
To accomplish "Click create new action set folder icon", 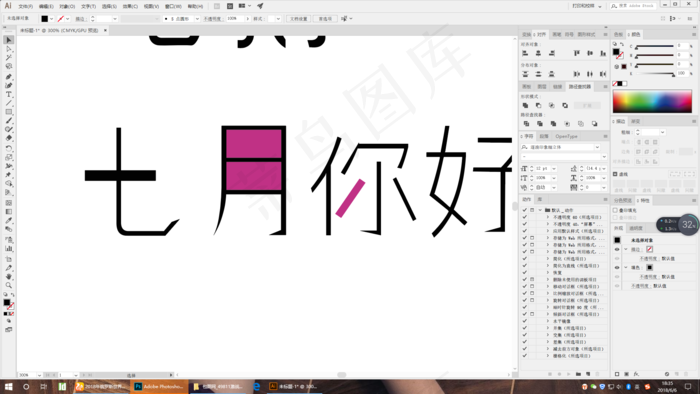I will click(x=578, y=374).
